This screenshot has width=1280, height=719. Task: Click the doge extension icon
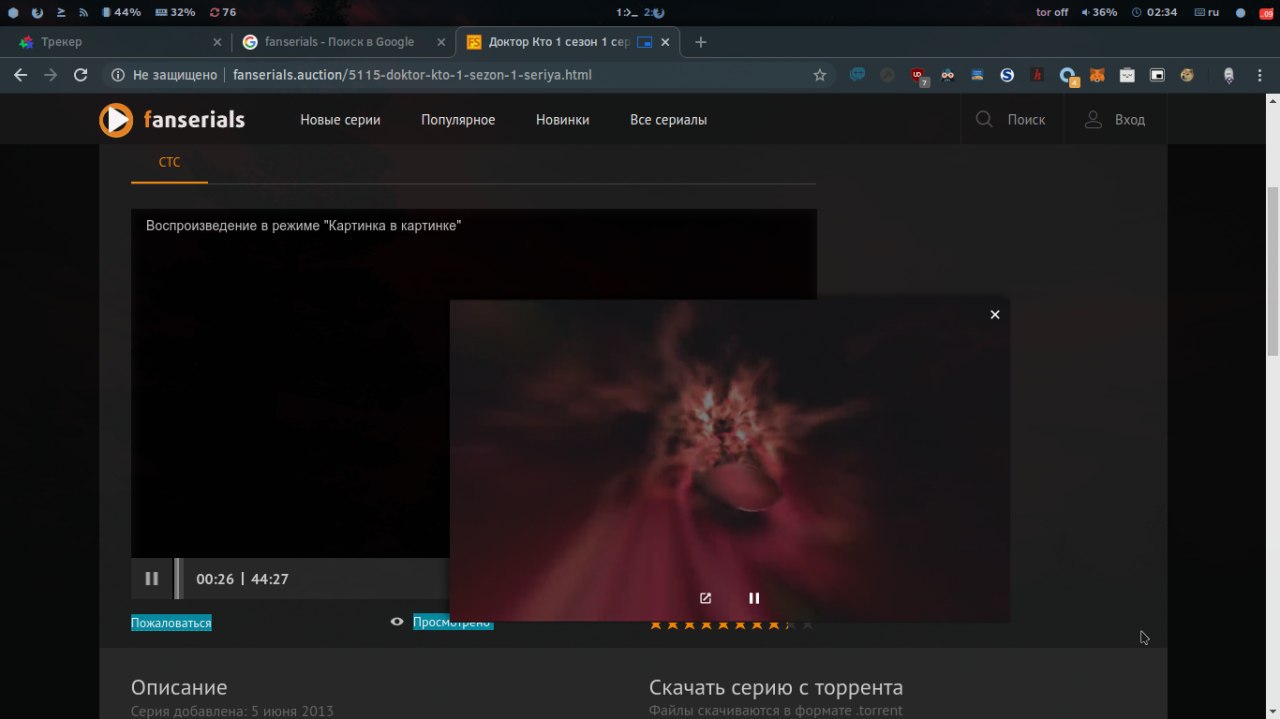(x=1187, y=75)
